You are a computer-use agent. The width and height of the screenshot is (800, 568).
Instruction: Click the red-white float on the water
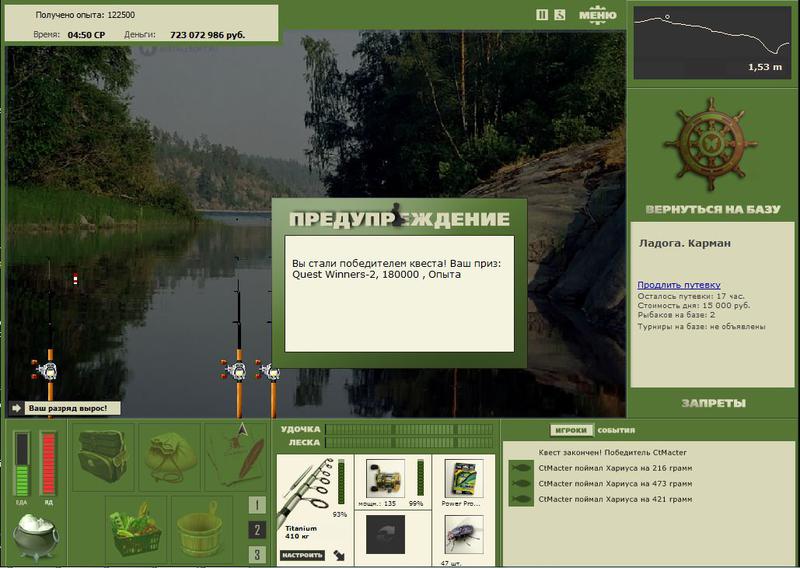(x=76, y=279)
